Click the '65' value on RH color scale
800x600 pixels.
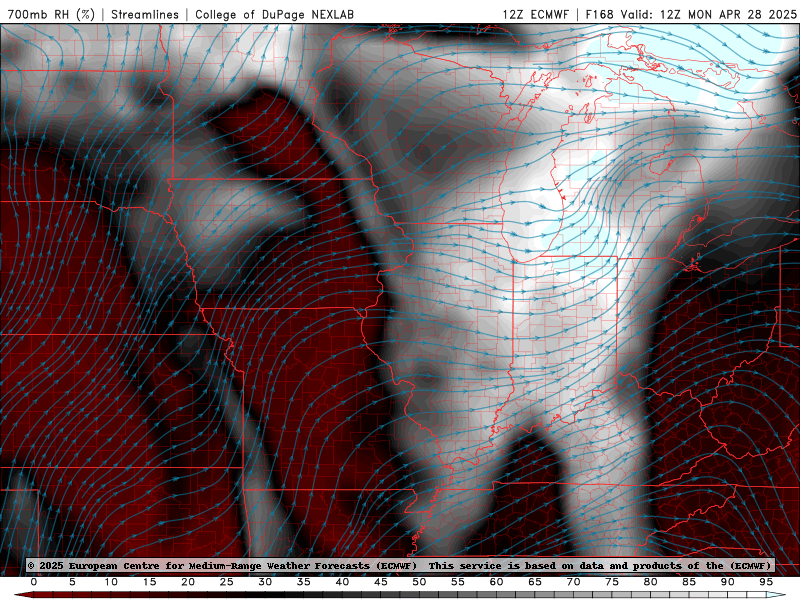[x=535, y=582]
